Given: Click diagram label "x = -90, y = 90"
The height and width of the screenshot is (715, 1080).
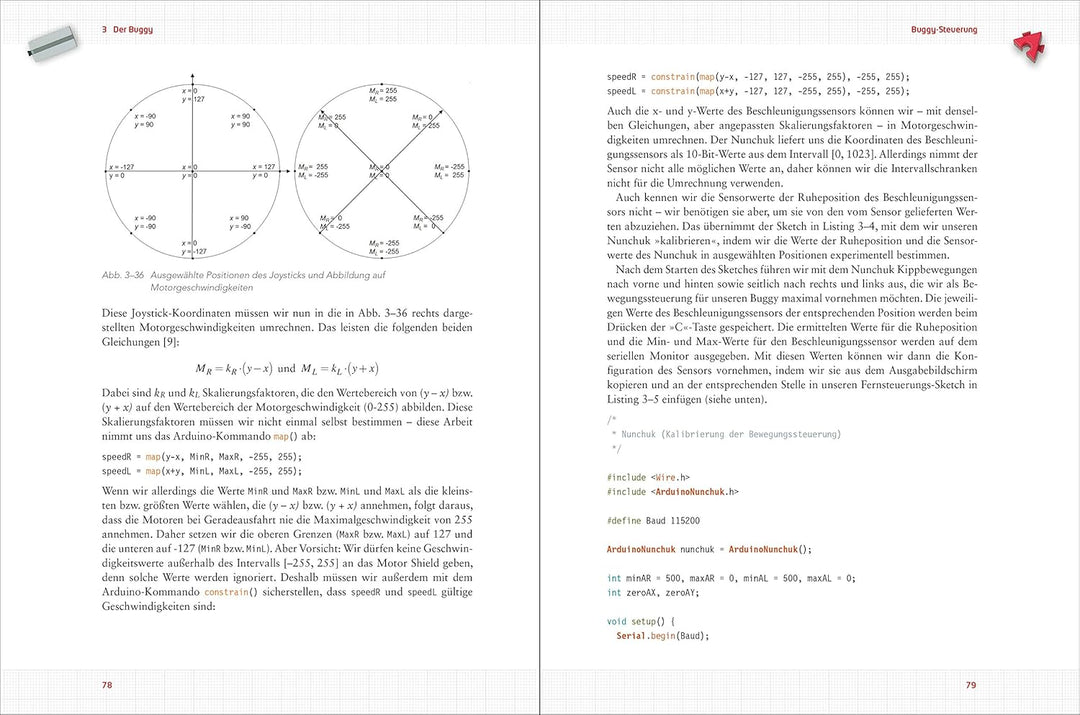Looking at the screenshot, I should click(x=145, y=121).
